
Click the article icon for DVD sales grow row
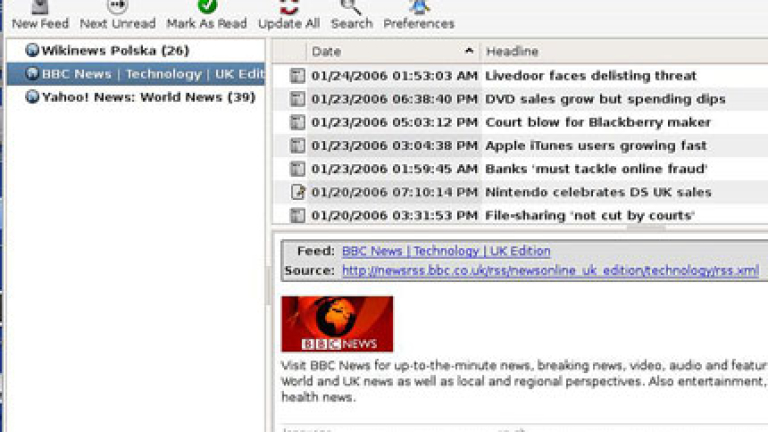pyautogui.click(x=297, y=99)
